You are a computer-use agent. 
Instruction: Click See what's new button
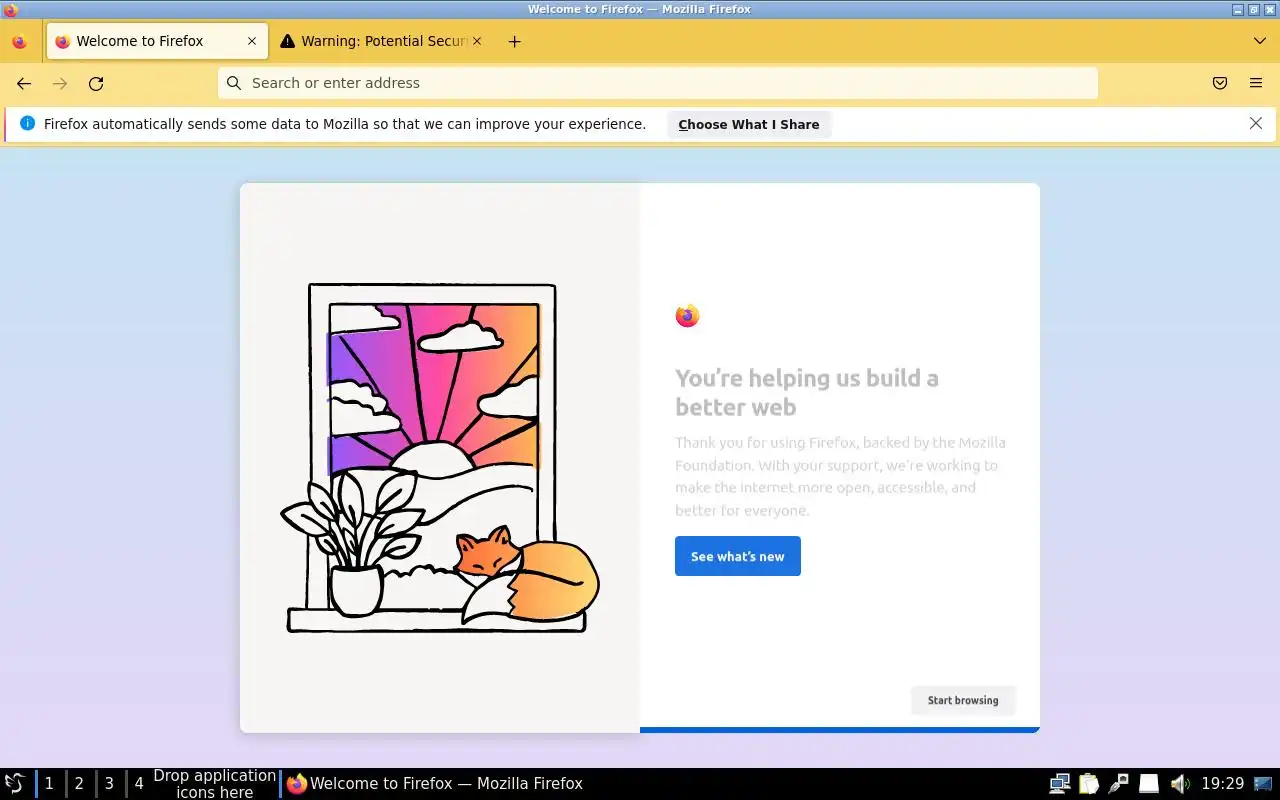(738, 556)
